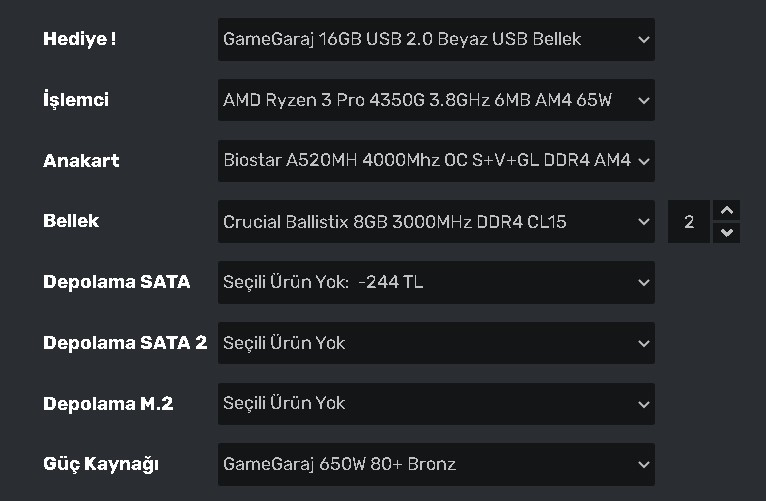Click the Bellek quantity field showing 2

(x=689, y=222)
